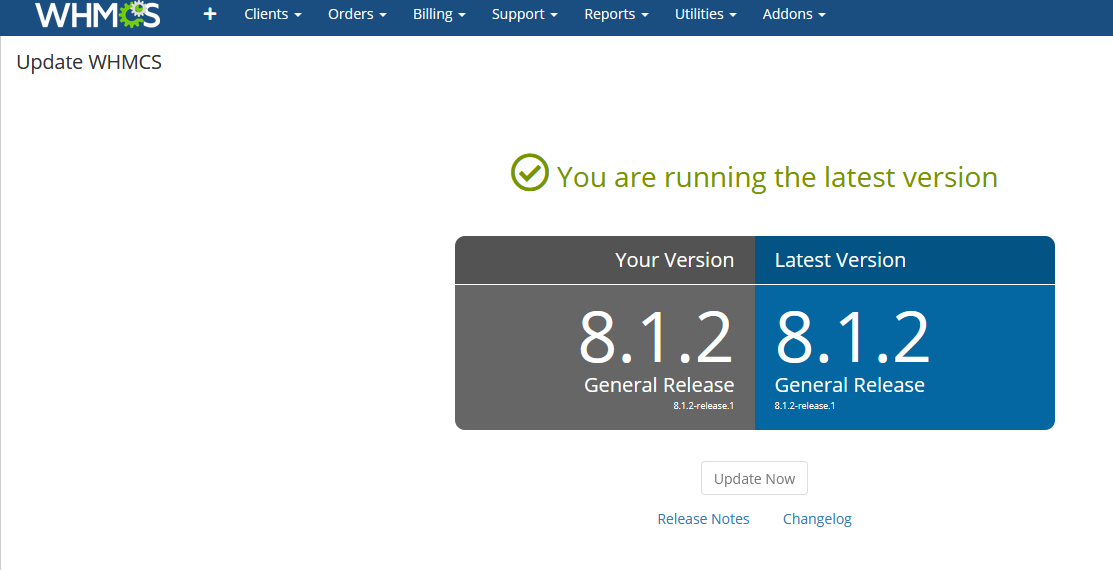The width and height of the screenshot is (1113, 570).
Task: Select the 'You are running the latest version' text
Action: tap(777, 177)
